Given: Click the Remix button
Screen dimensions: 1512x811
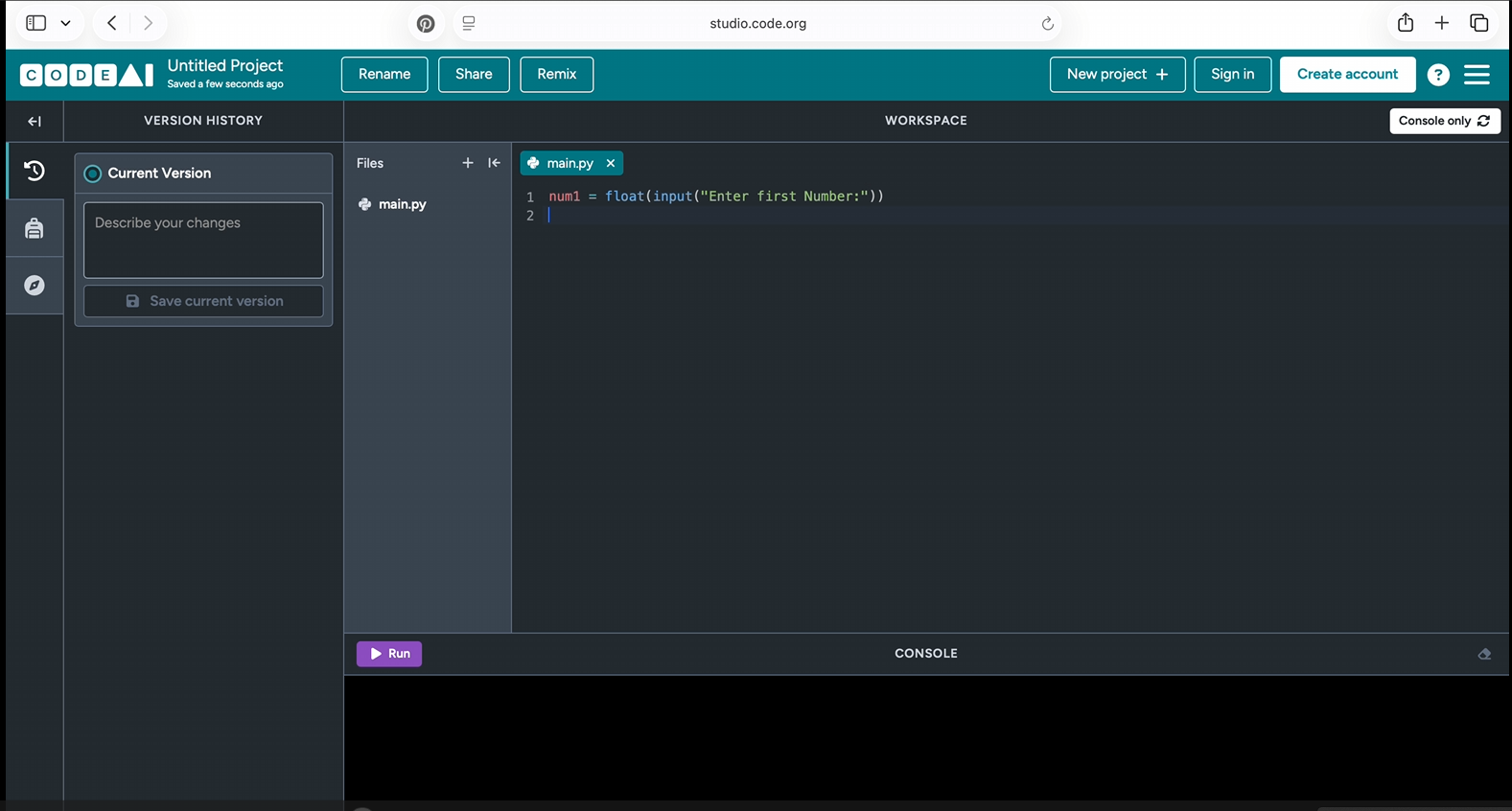Looking at the screenshot, I should pyautogui.click(x=557, y=74).
